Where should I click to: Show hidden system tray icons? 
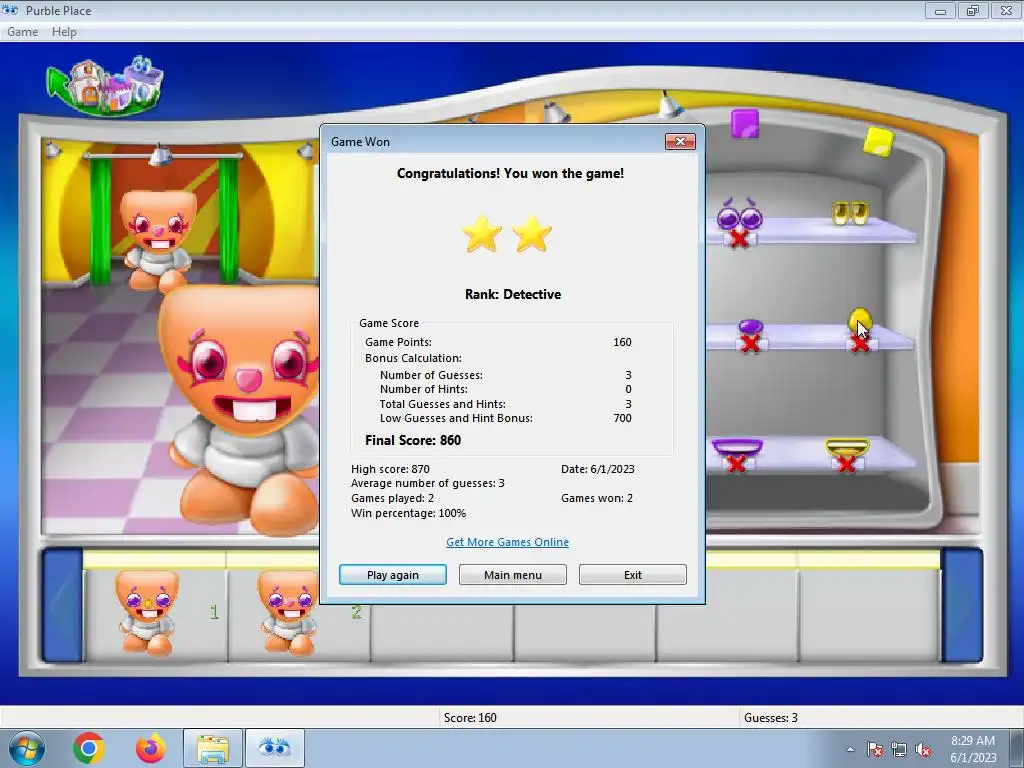click(x=850, y=749)
